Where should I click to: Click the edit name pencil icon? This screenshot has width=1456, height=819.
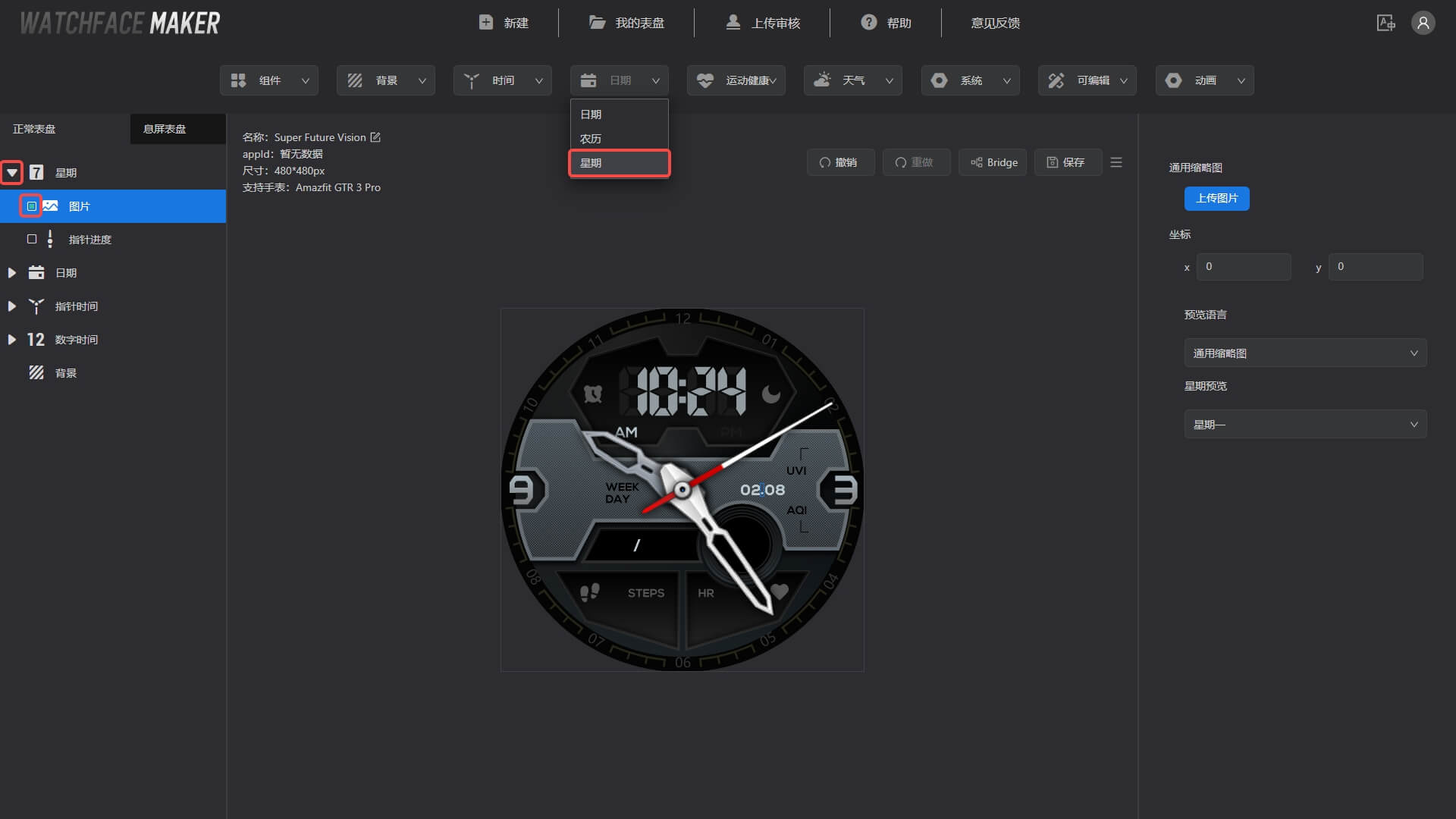375,137
